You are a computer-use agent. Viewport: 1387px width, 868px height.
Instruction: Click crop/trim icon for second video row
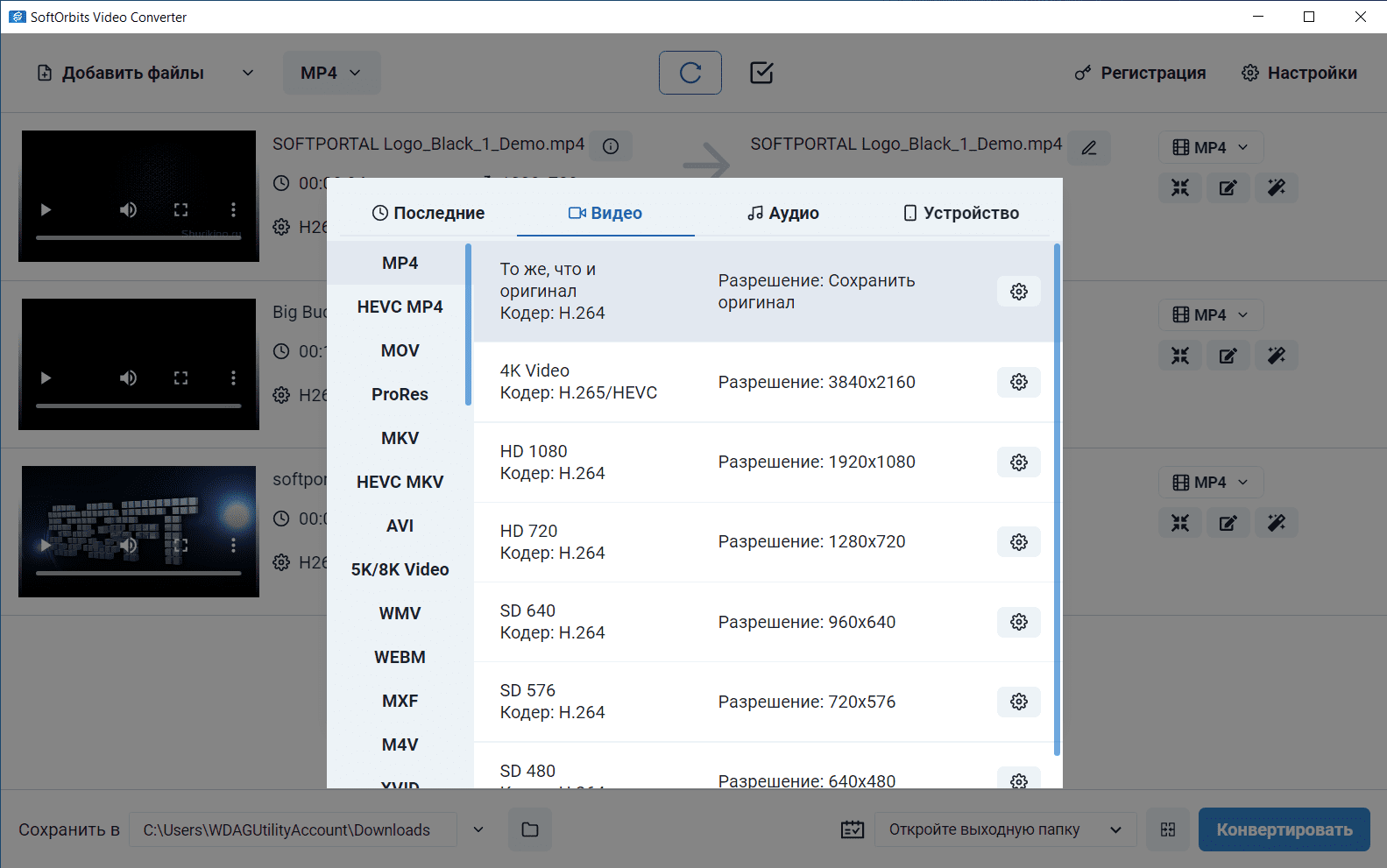(x=1180, y=356)
